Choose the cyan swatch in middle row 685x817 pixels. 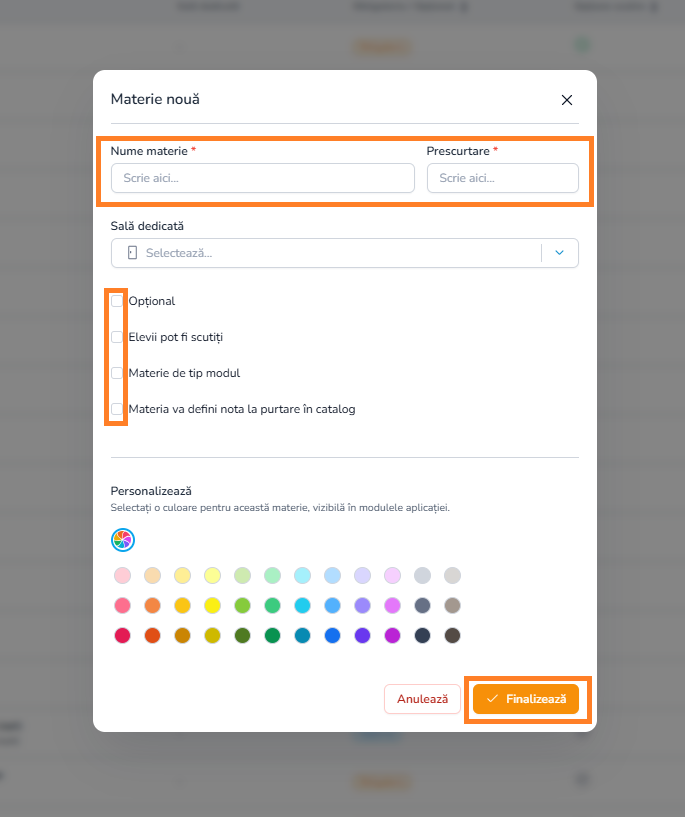coord(302,605)
